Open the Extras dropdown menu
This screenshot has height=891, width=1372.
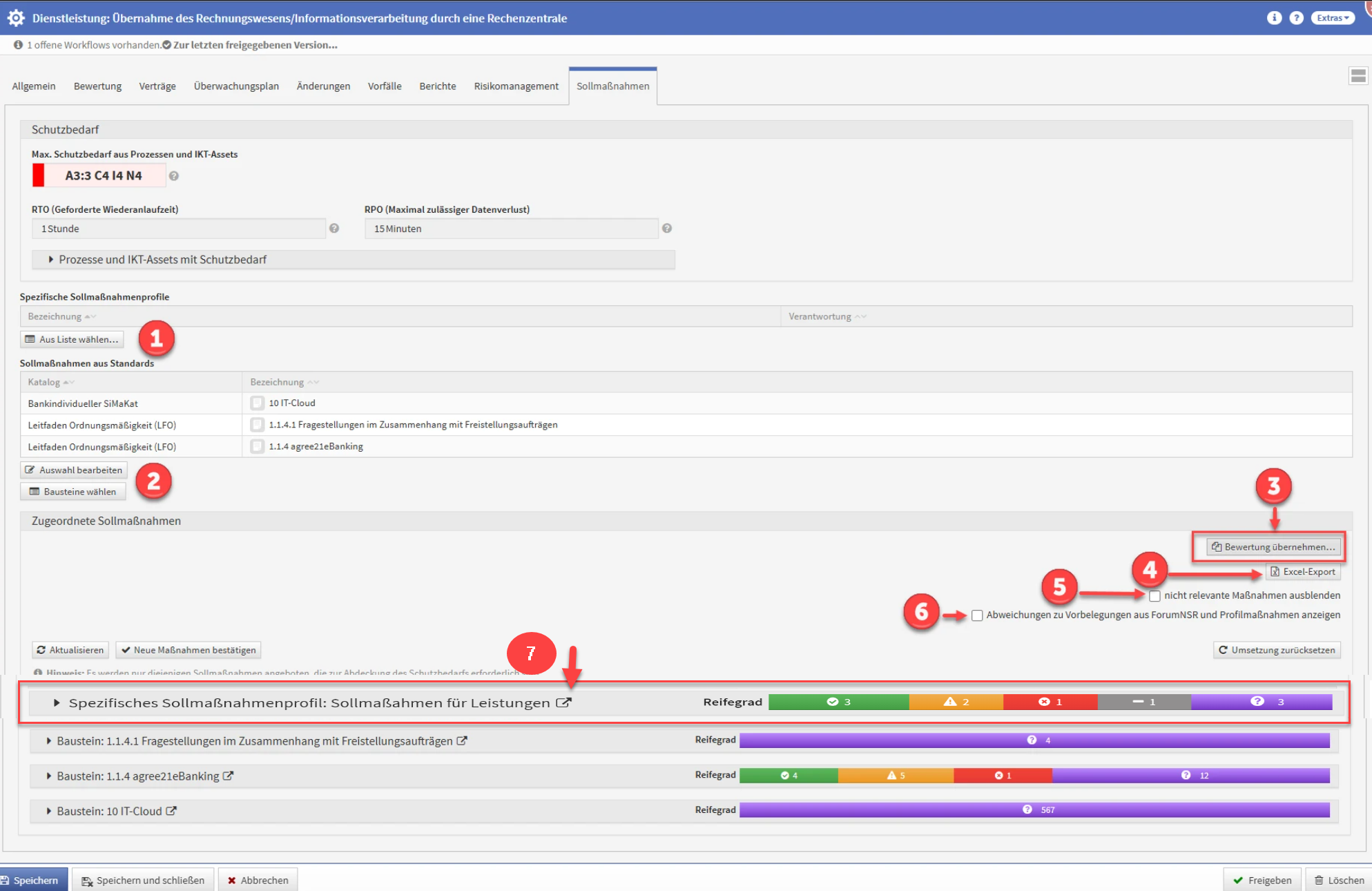coord(1332,18)
